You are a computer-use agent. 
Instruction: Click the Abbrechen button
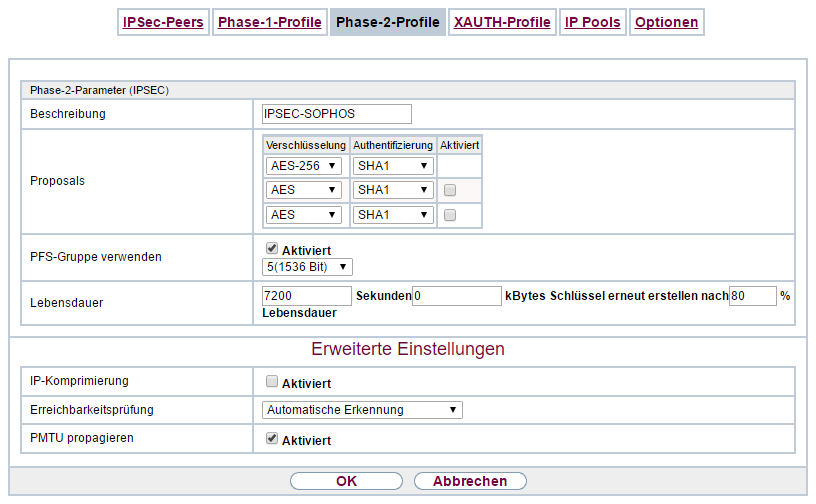coord(470,481)
